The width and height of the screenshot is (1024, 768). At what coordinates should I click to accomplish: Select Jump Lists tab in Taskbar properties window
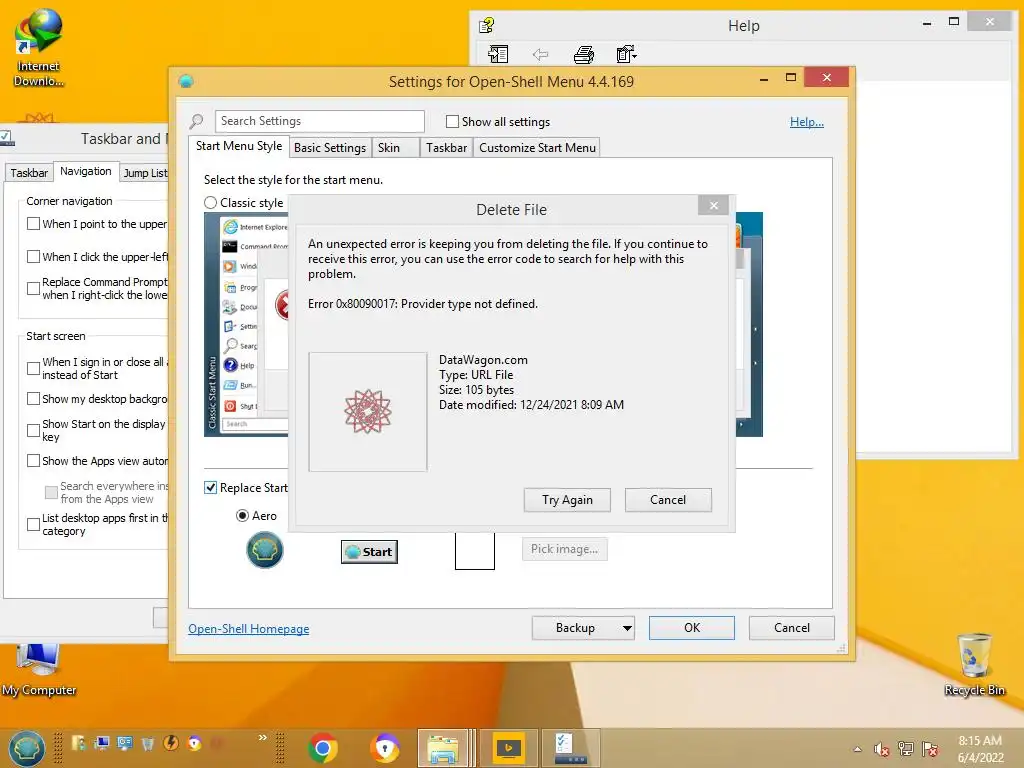pyautogui.click(x=145, y=173)
